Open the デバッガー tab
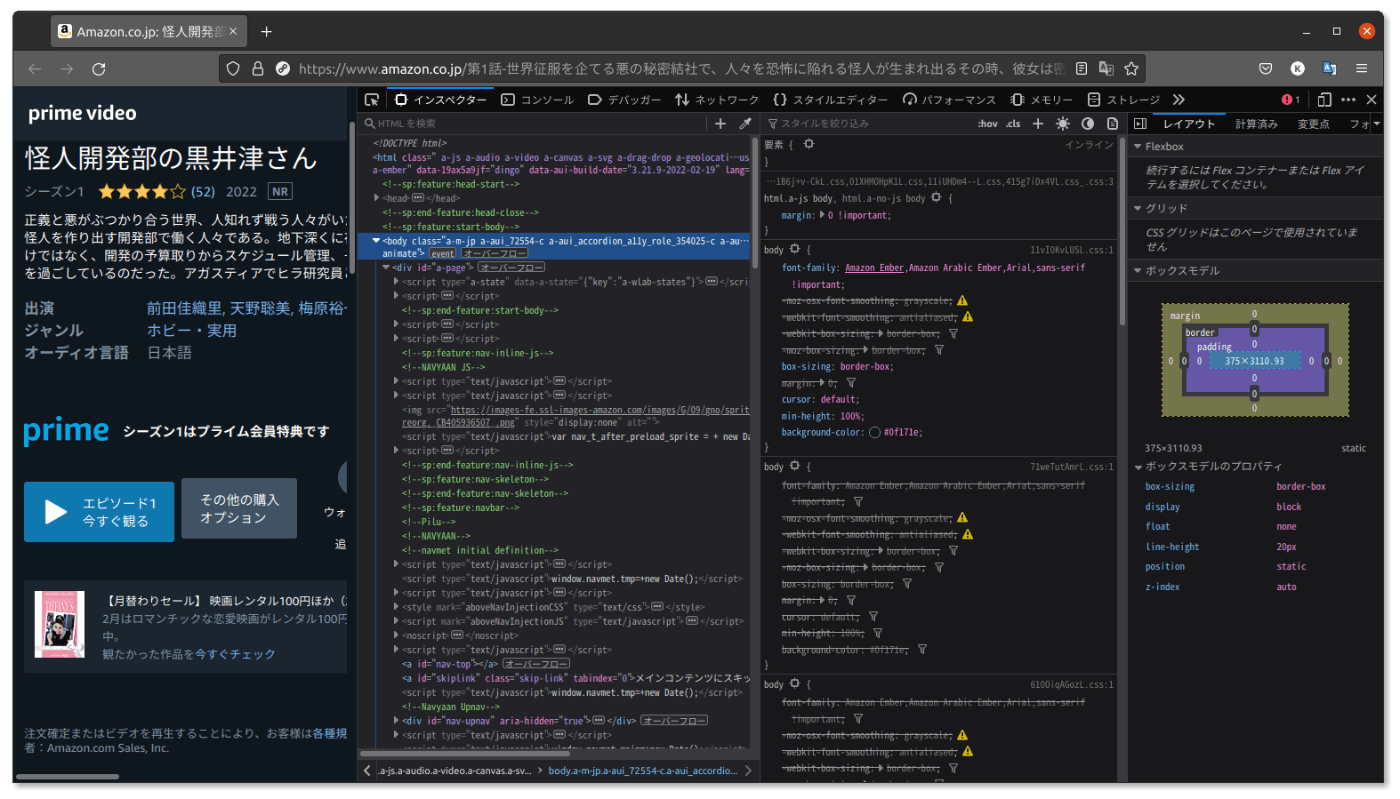Screen dimensions: 1400x799 click(x=624, y=100)
